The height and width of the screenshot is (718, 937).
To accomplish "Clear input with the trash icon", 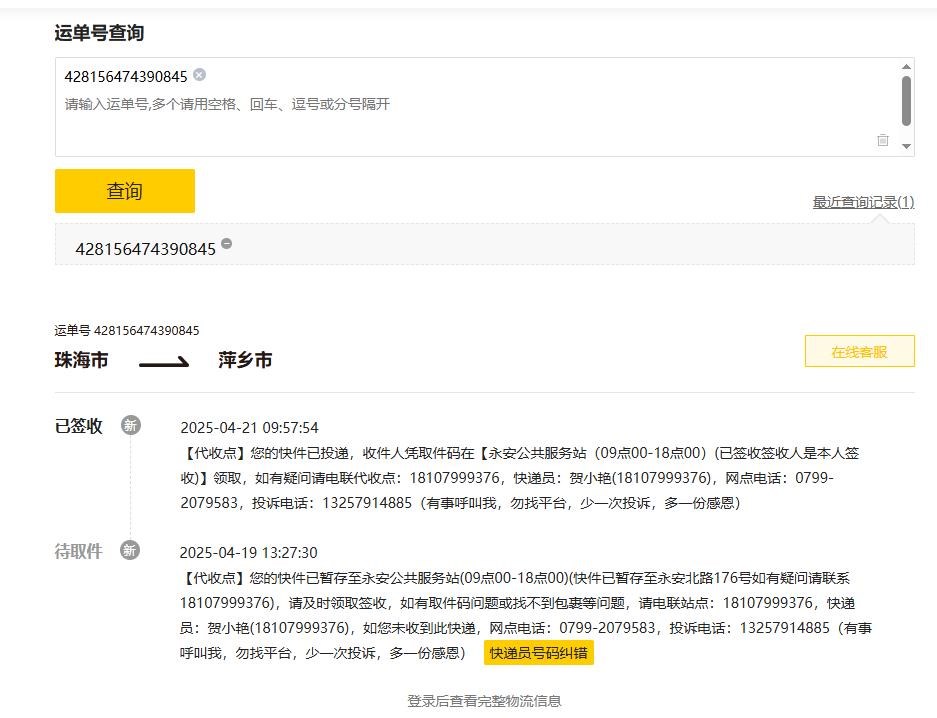I will [883, 140].
